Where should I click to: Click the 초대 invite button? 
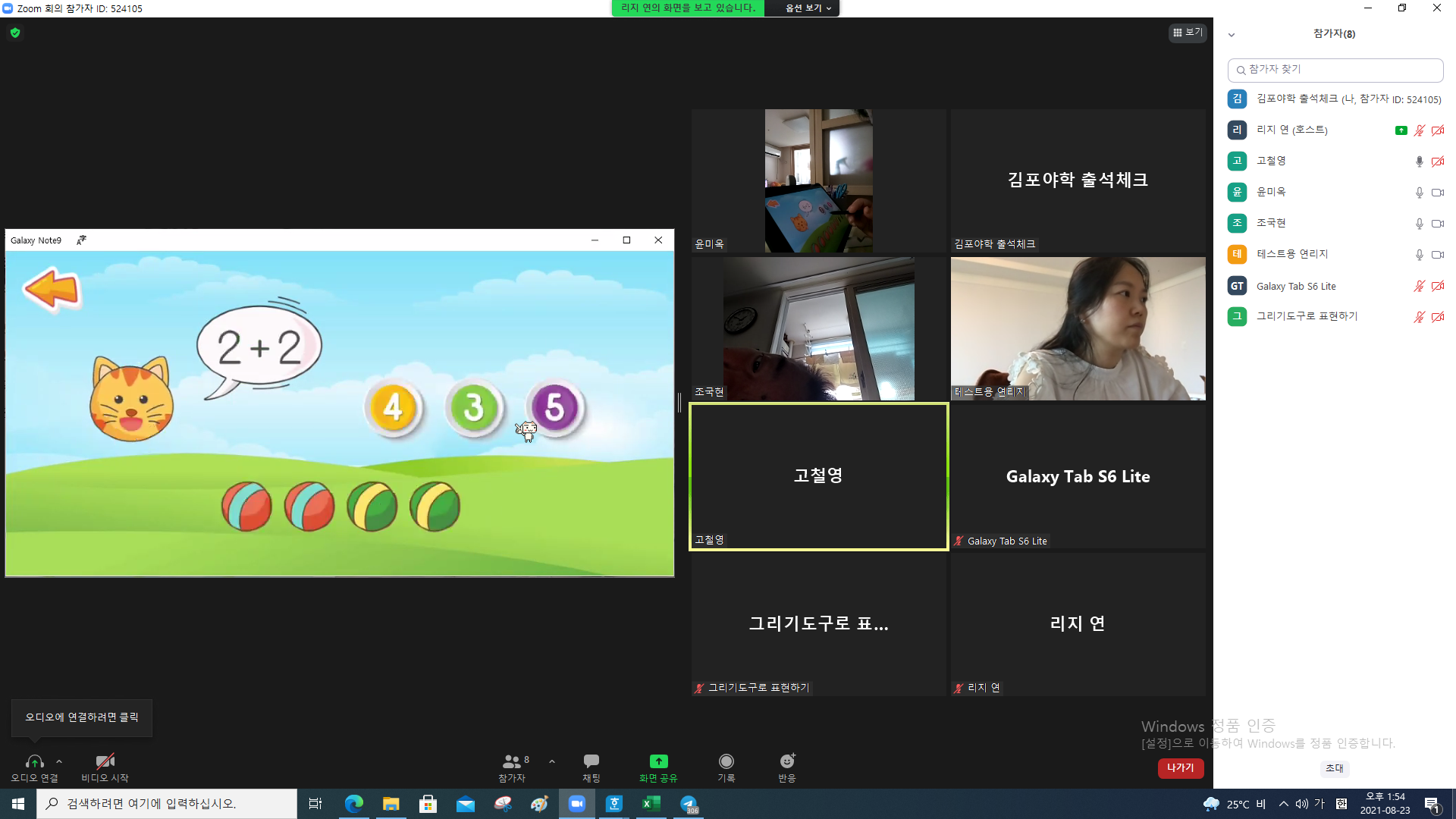[1335, 768]
